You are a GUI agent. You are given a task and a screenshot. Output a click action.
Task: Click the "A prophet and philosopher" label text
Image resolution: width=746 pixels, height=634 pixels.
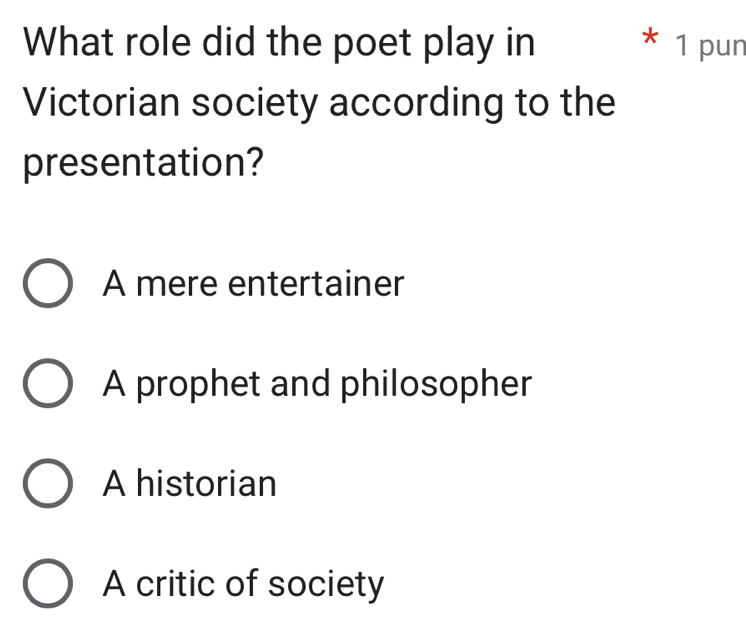tap(317, 384)
